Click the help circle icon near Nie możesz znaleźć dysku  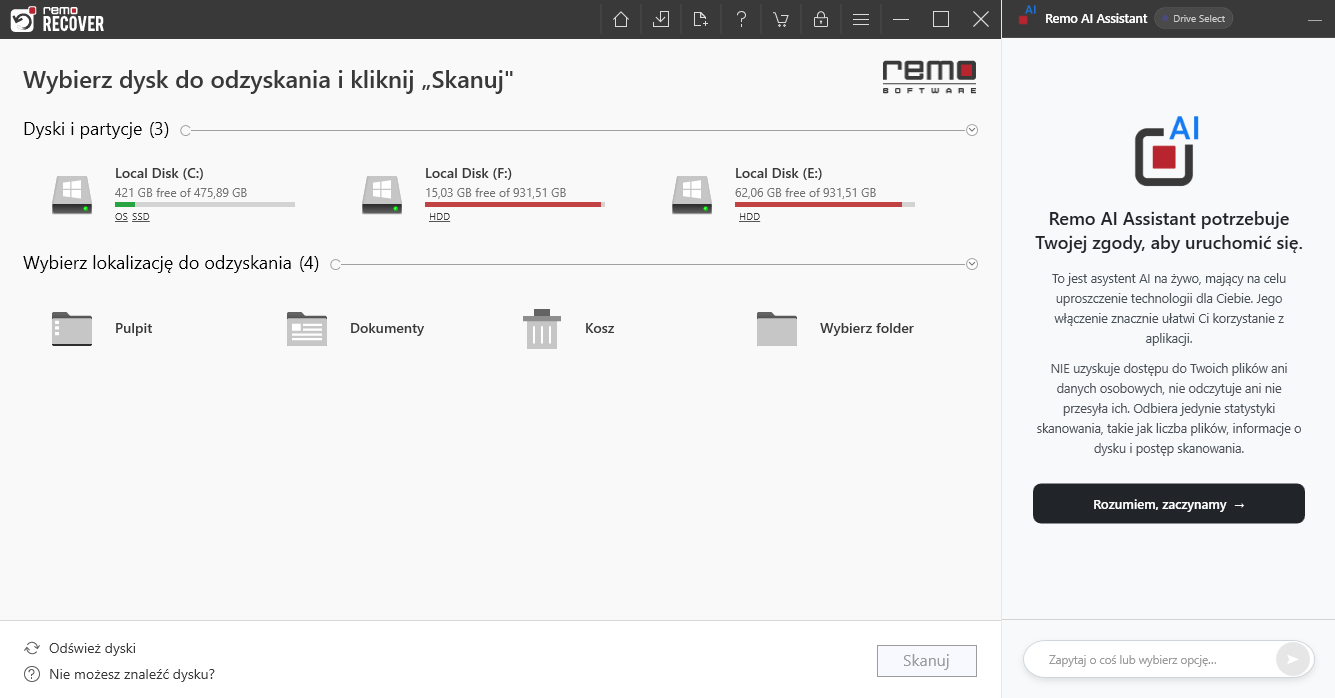32,674
